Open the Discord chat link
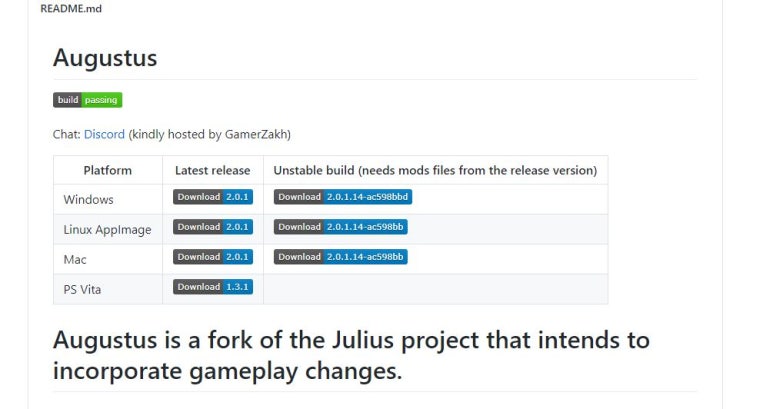 104,134
